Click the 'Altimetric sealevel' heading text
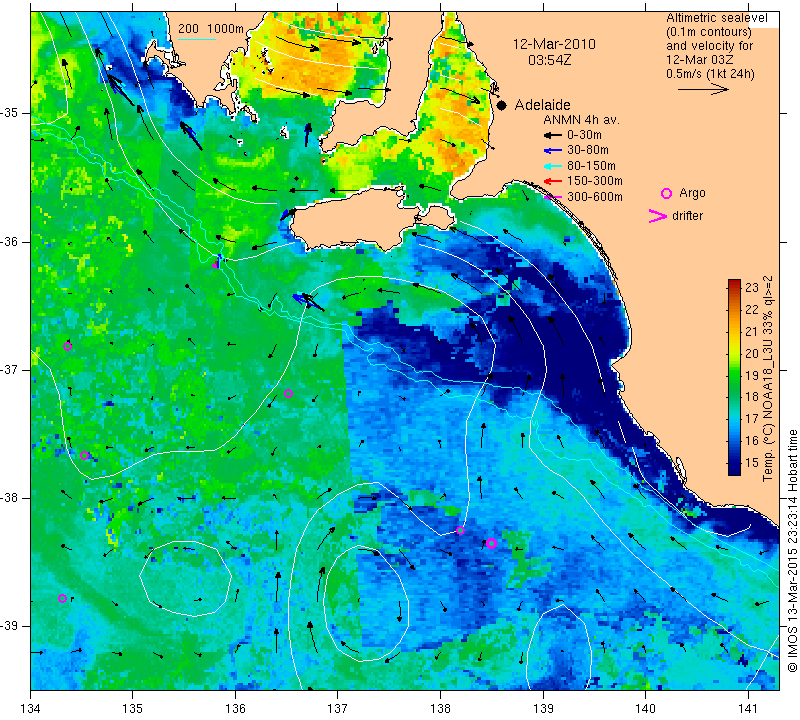The height and width of the screenshot is (720, 800). 716,18
